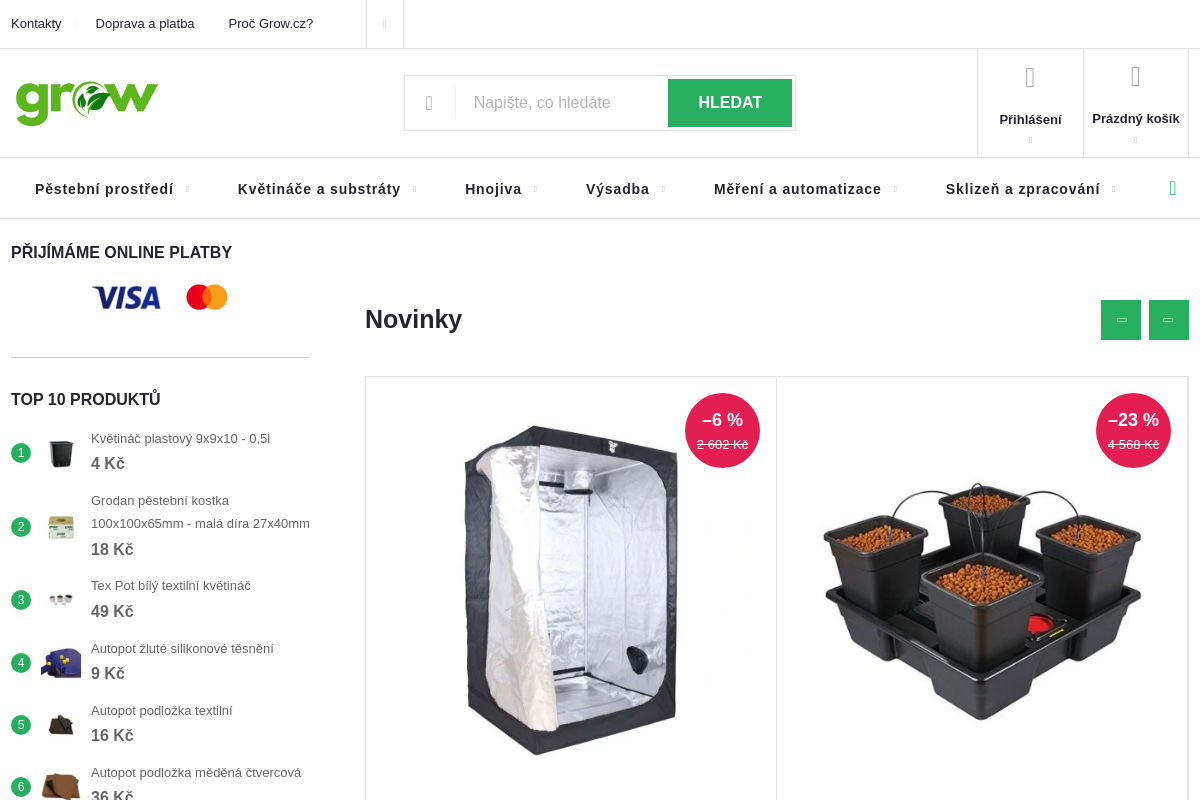Click the Visa payment logo

pyautogui.click(x=127, y=297)
